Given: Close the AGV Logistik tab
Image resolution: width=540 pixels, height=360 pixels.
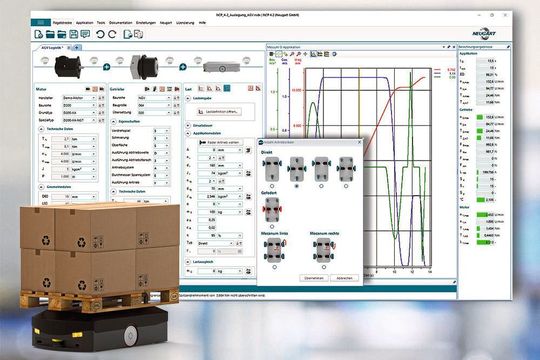Looking at the screenshot, I should 69,48.
